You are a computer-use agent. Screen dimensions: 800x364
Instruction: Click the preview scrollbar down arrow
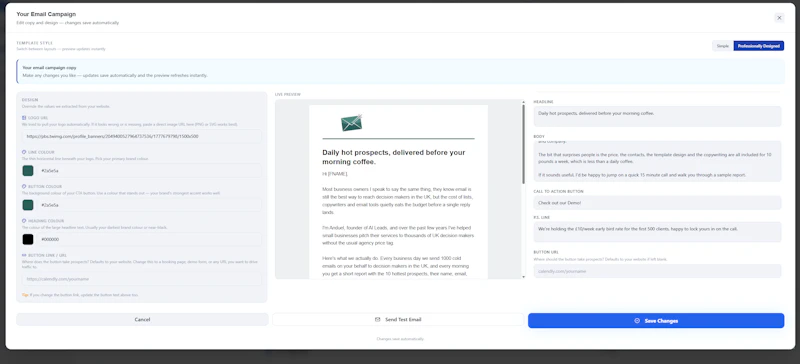point(523,277)
